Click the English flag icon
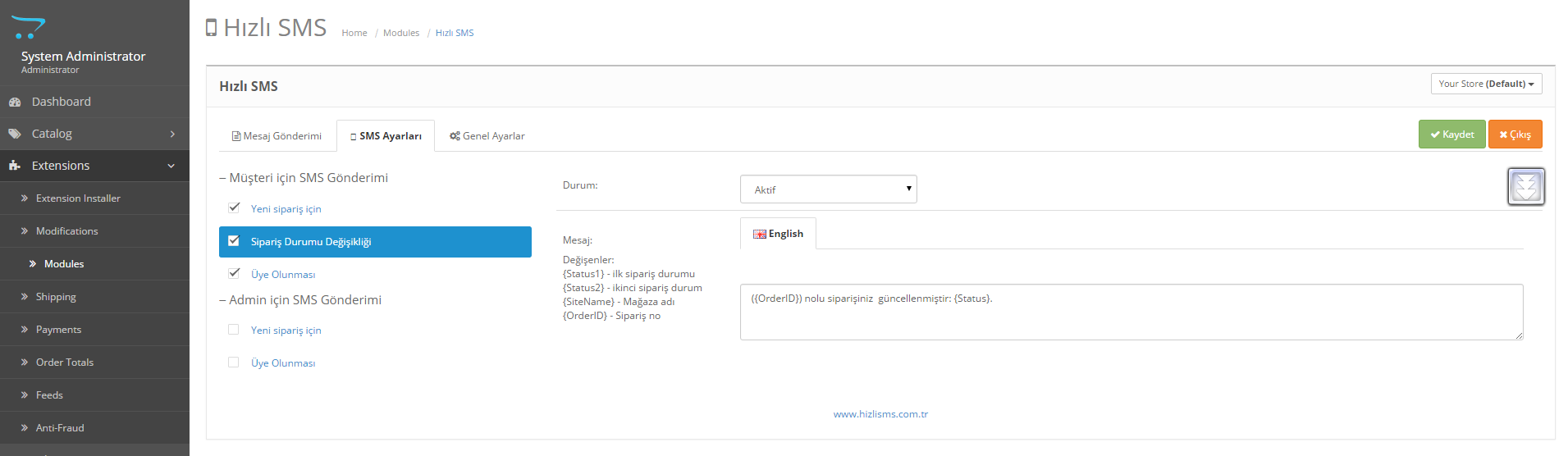The image size is (1568, 456). coord(760,235)
